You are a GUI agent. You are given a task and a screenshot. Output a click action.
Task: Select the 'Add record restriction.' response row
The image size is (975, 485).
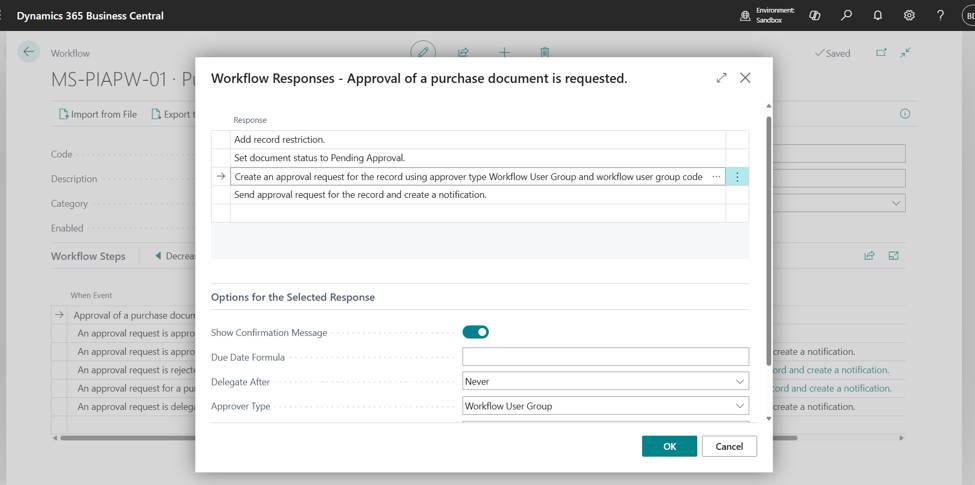(x=478, y=140)
